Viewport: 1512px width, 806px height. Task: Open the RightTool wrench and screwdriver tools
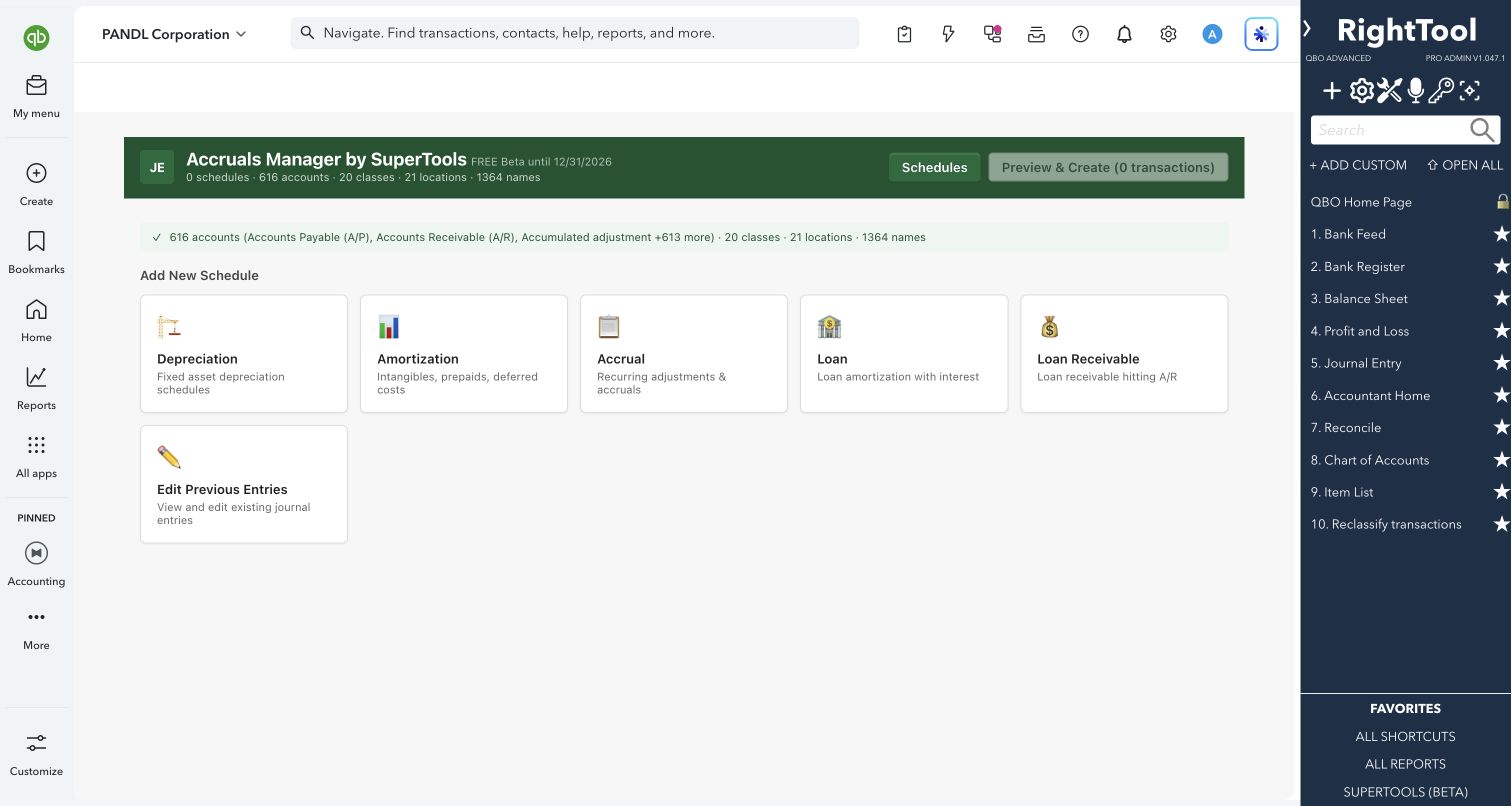click(1389, 92)
